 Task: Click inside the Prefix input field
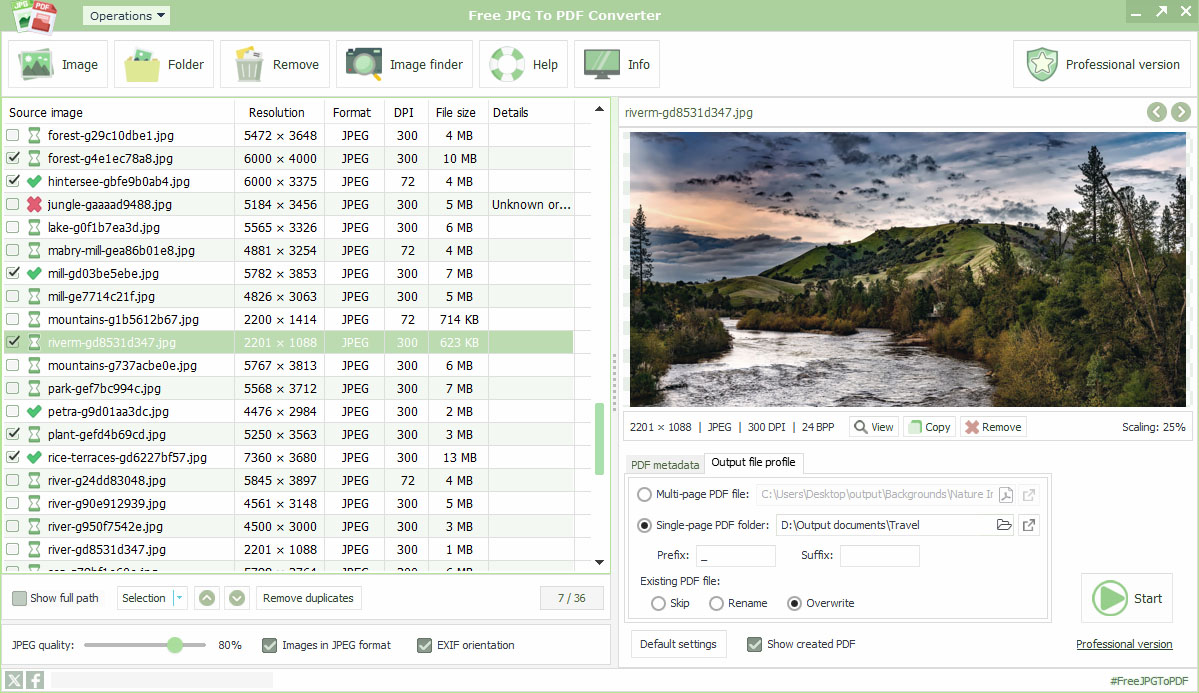735,555
